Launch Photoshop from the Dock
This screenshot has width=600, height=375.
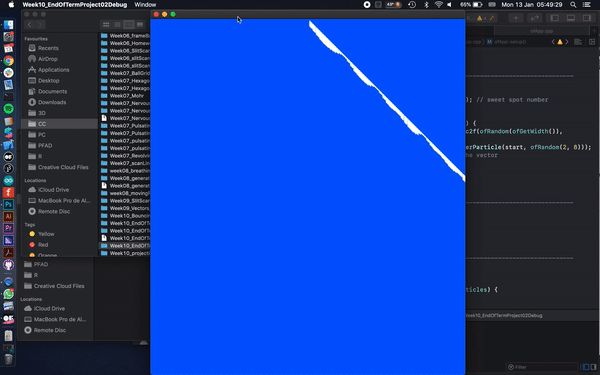pos(8,204)
